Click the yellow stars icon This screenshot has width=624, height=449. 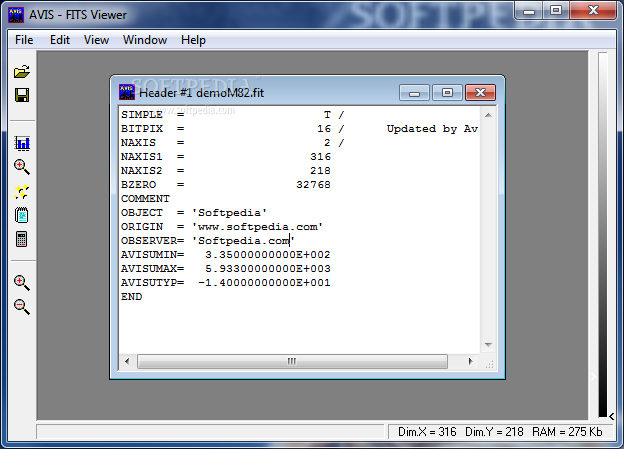click(x=22, y=192)
